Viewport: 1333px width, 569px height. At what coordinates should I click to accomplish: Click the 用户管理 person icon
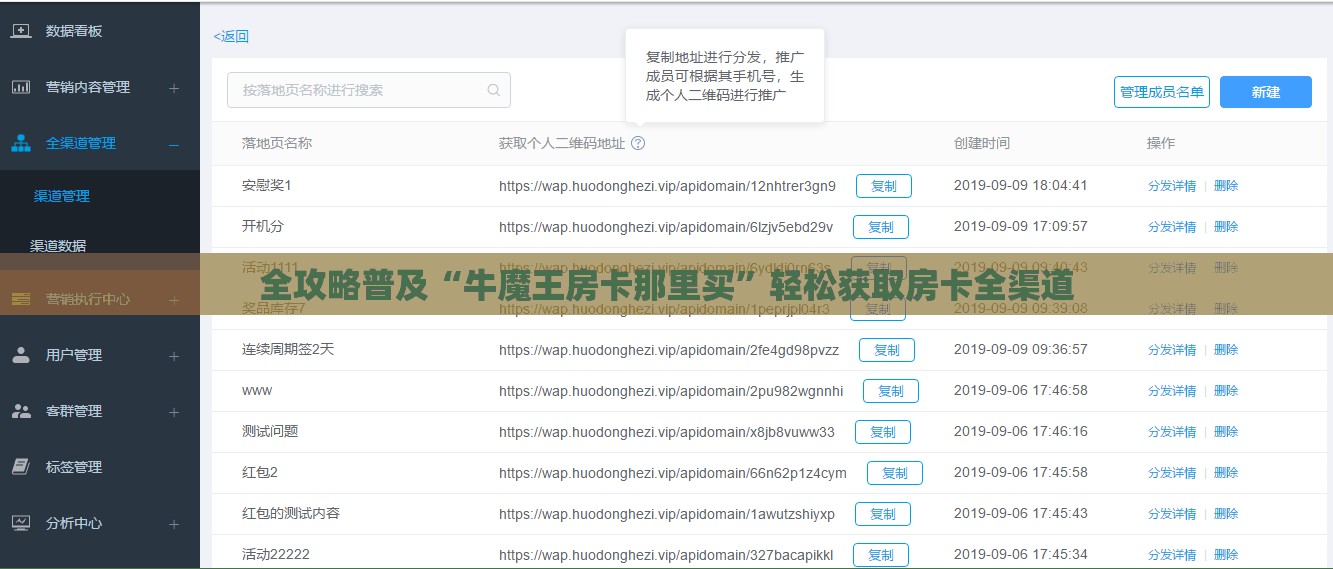[21, 355]
